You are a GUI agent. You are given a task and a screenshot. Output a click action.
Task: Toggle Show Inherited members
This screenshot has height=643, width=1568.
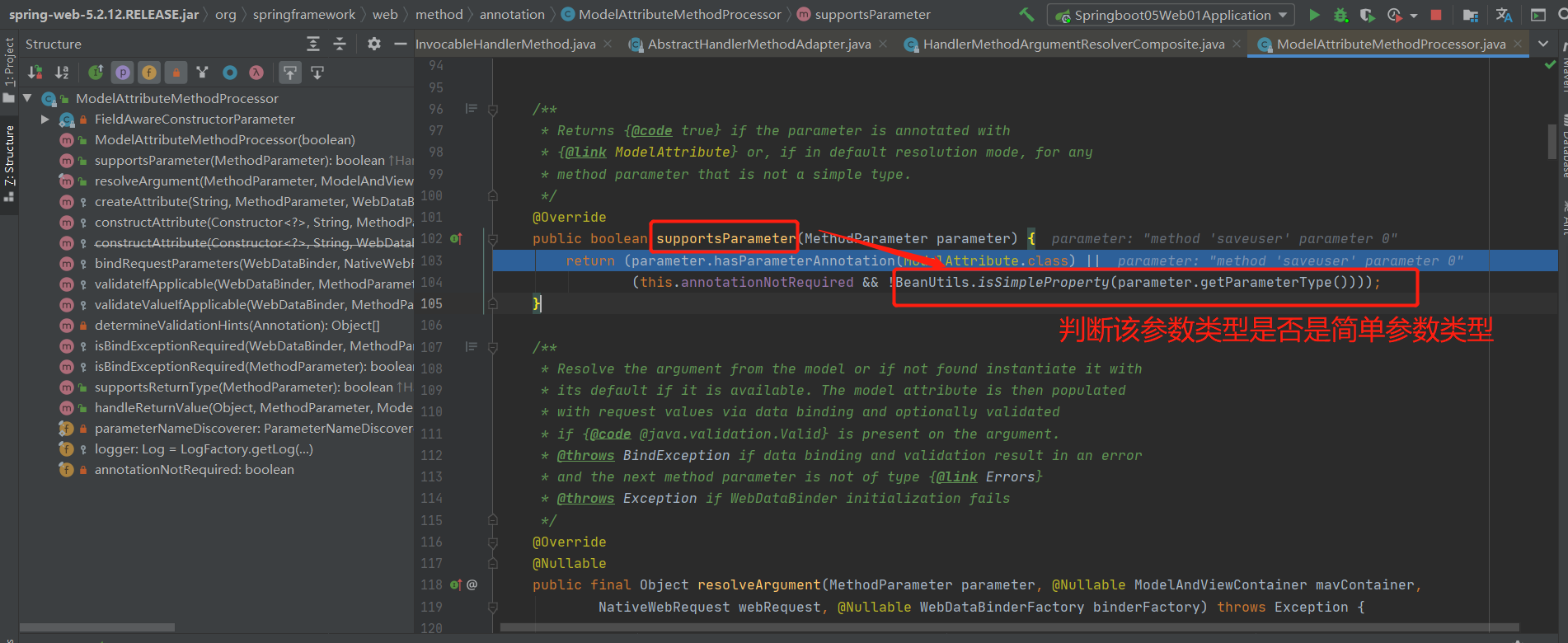point(96,73)
